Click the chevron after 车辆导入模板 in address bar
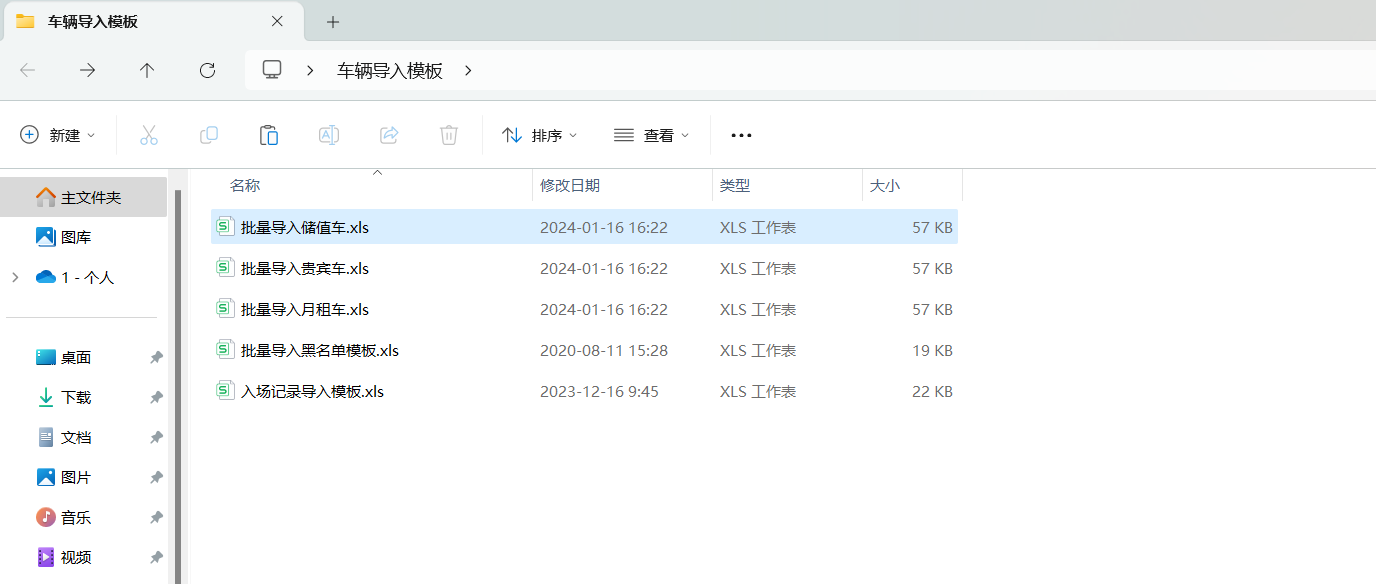1376x584 pixels. click(468, 70)
